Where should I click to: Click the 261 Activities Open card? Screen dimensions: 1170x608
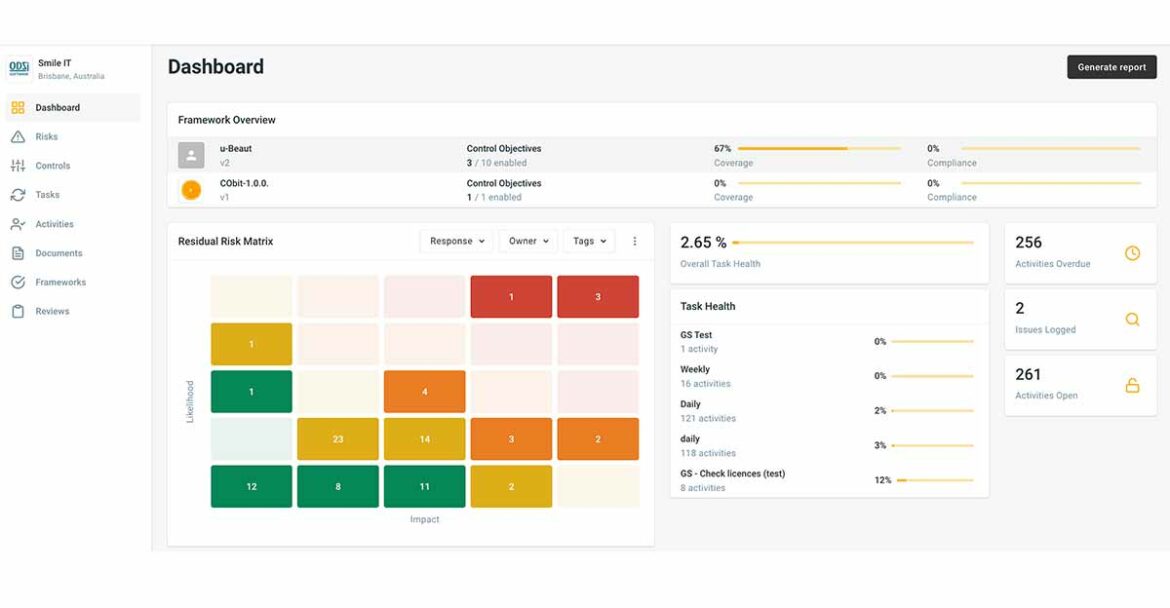pos(1080,385)
